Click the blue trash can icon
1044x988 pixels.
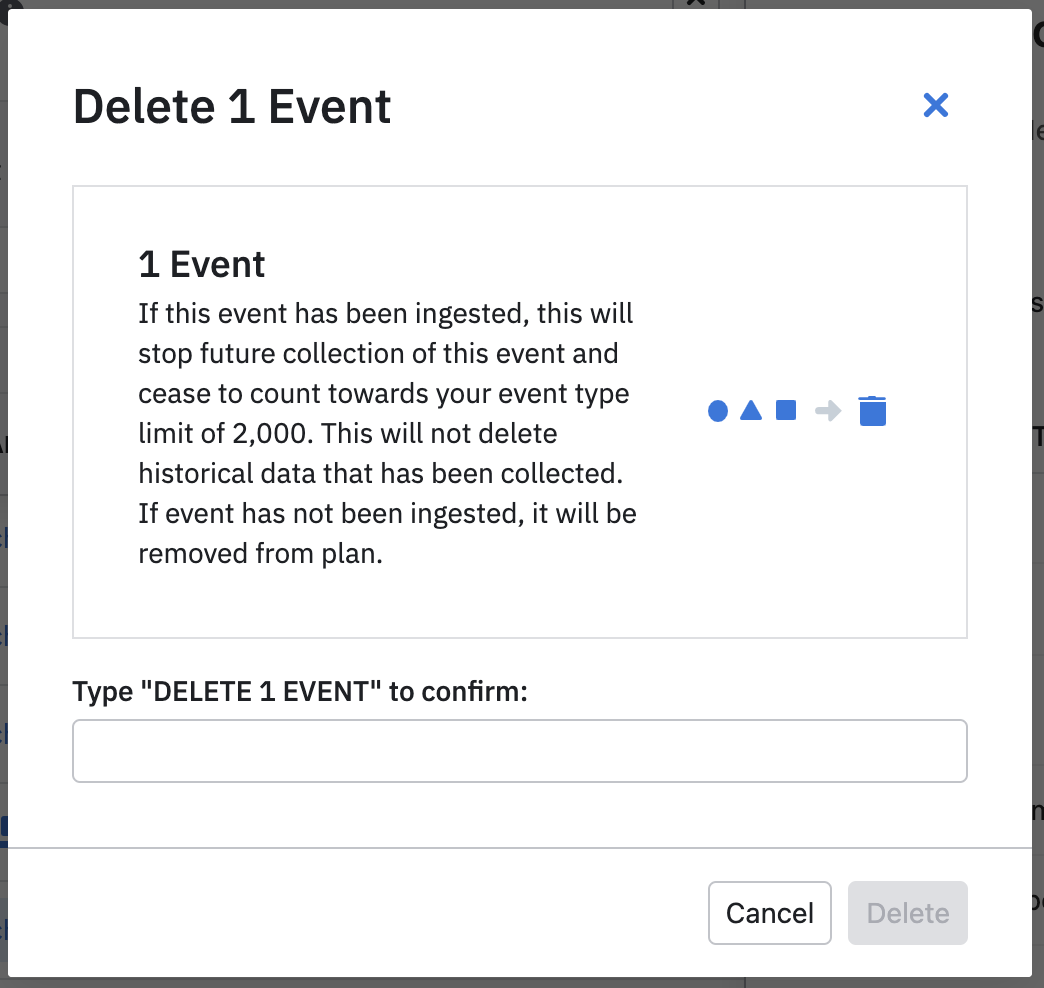tap(873, 411)
